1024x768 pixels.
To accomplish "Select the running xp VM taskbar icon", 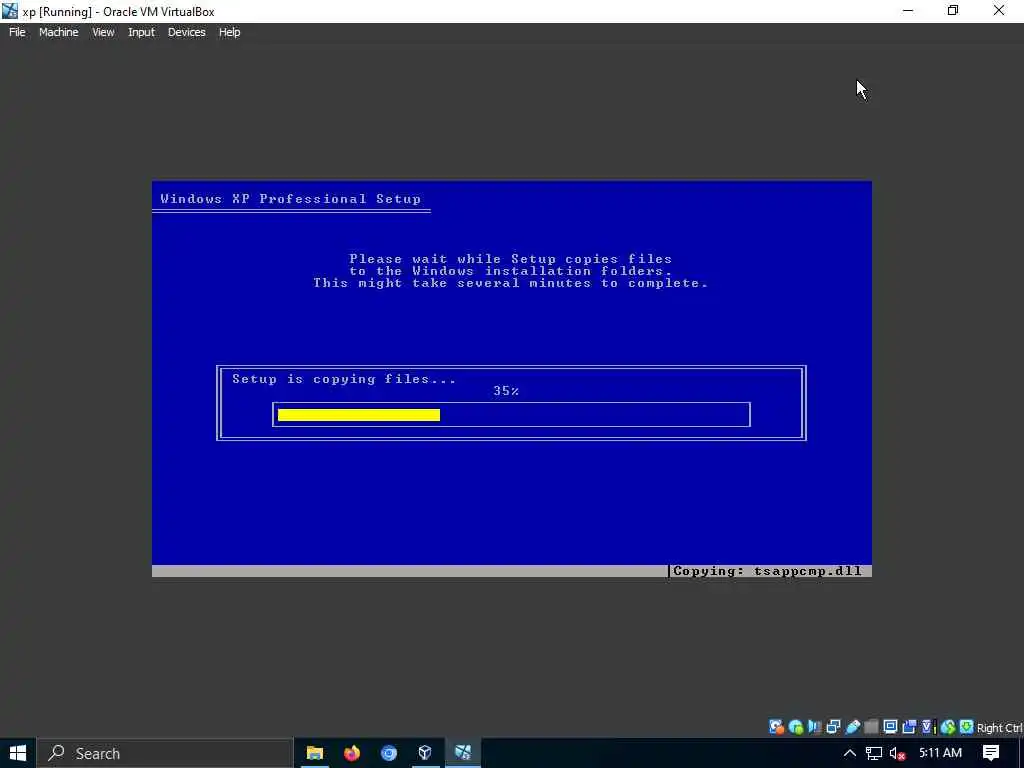I will point(463,753).
